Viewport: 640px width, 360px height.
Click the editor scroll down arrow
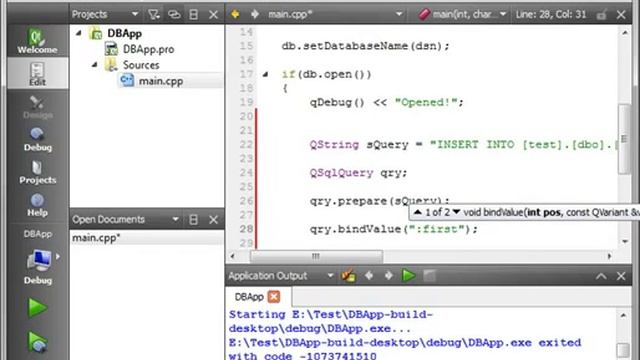point(624,242)
